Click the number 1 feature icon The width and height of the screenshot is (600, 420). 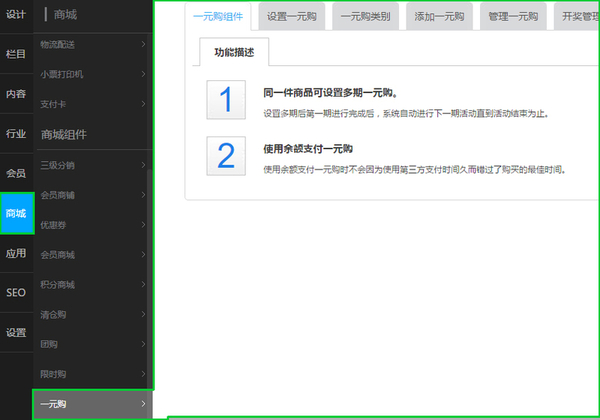pyautogui.click(x=226, y=100)
